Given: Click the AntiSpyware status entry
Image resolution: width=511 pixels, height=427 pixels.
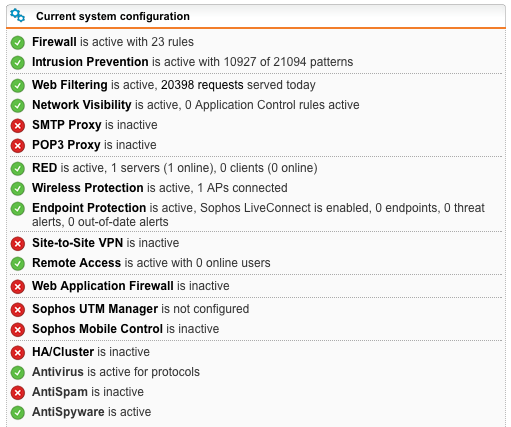Looking at the screenshot, I should pos(92,412).
